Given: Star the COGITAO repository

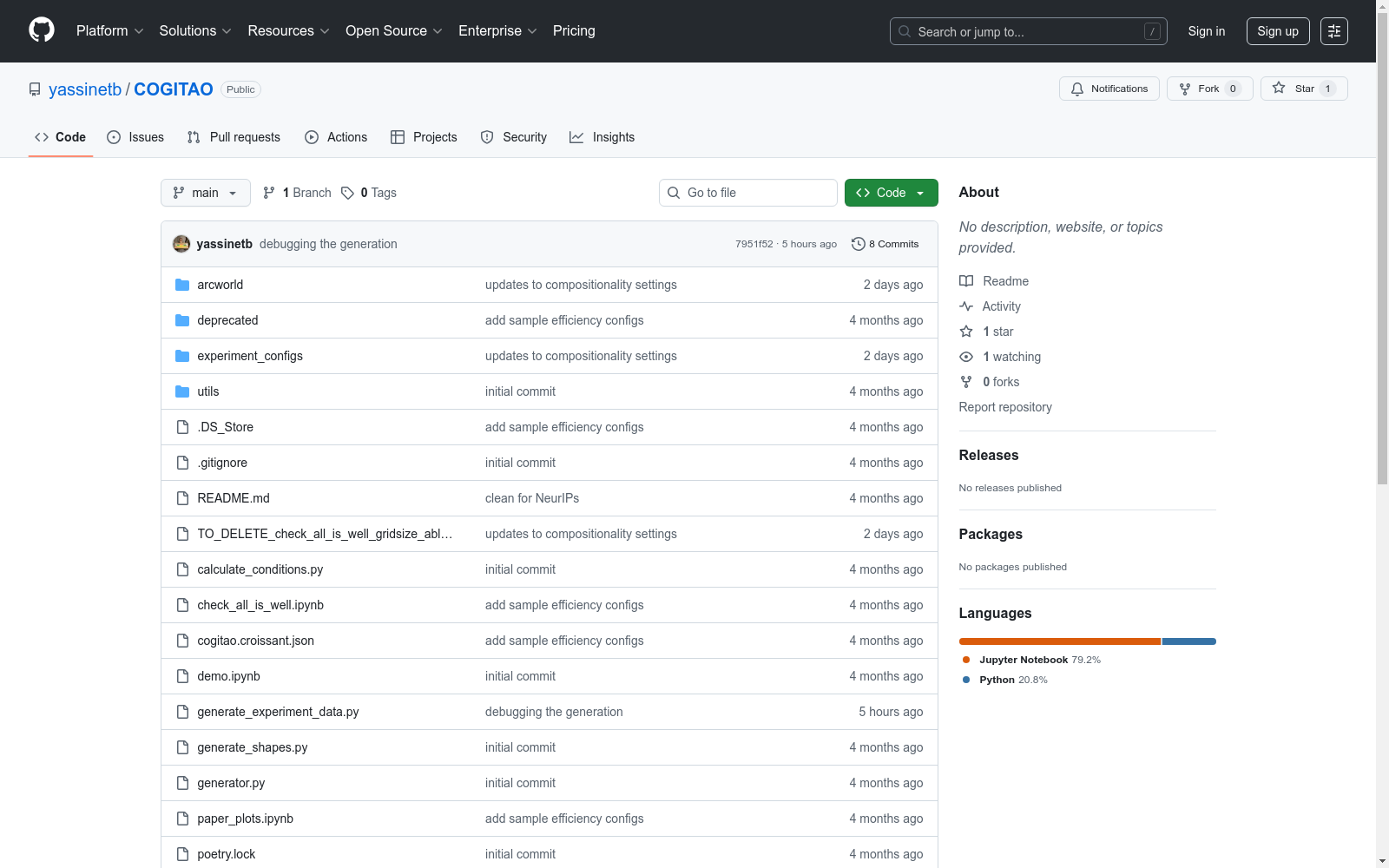Looking at the screenshot, I should (x=1304, y=89).
